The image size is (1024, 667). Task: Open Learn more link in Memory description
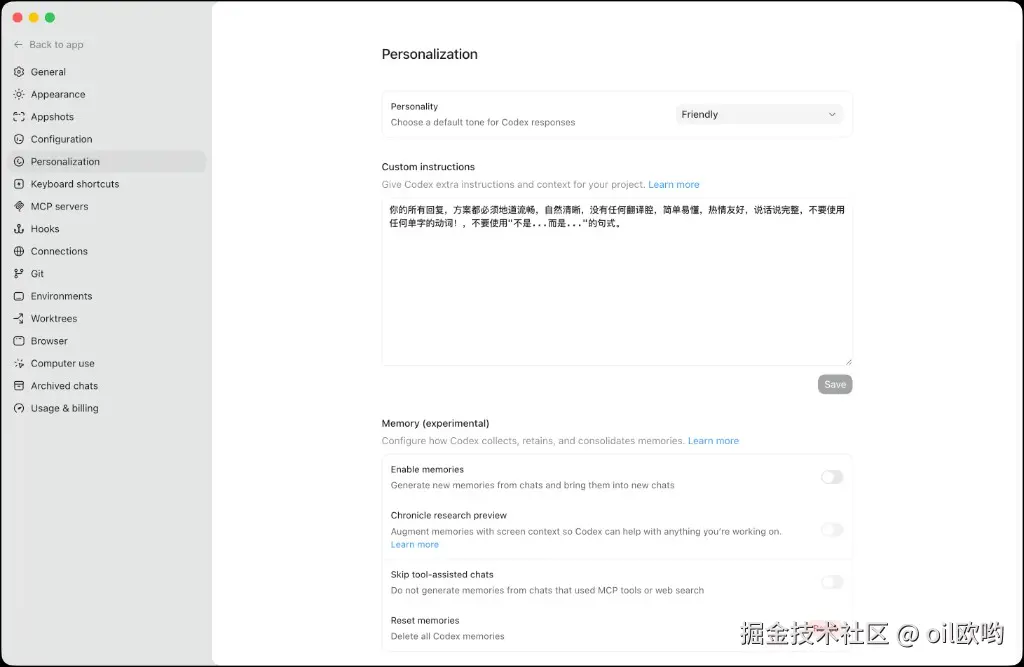click(713, 441)
